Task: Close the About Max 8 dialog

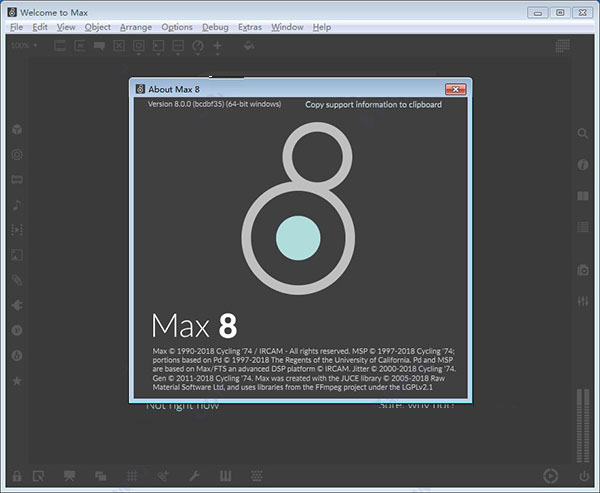Action: pyautogui.click(x=455, y=89)
